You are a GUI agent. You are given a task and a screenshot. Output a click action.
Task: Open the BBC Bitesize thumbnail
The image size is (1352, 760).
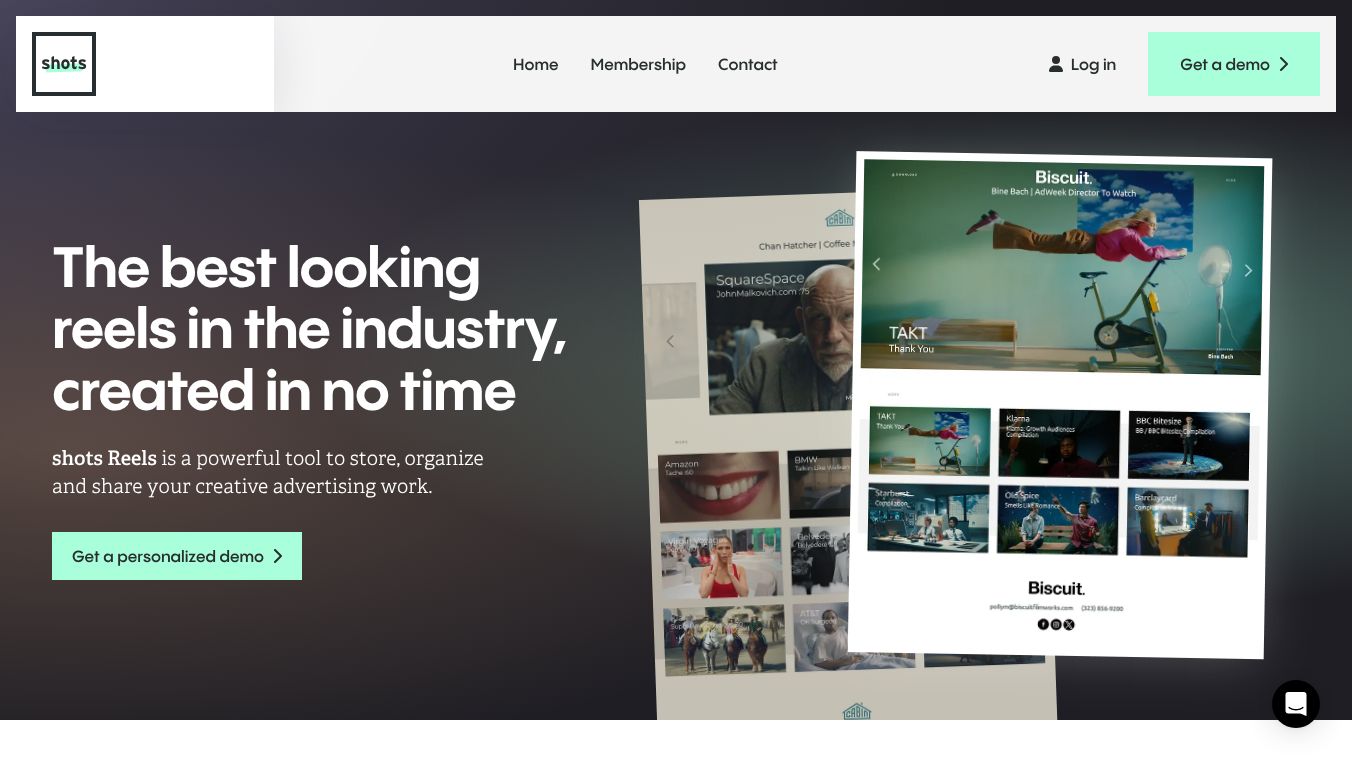[x=1189, y=446]
